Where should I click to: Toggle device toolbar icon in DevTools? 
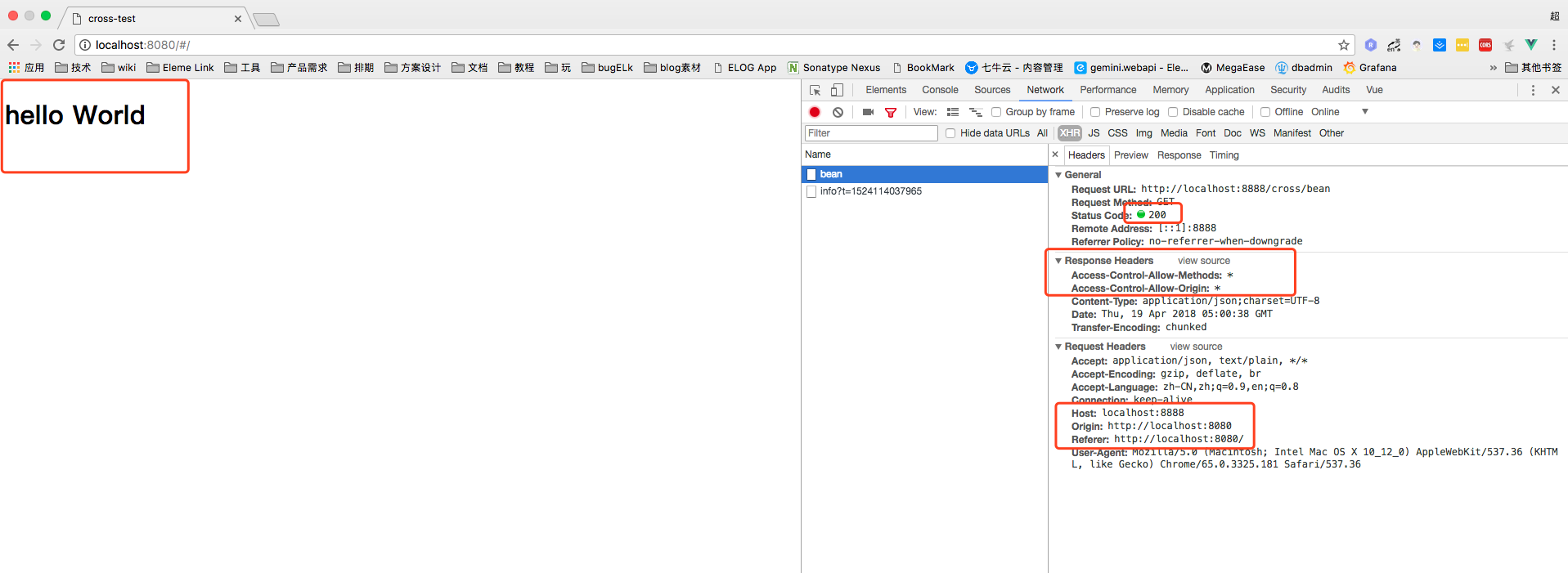click(837, 90)
